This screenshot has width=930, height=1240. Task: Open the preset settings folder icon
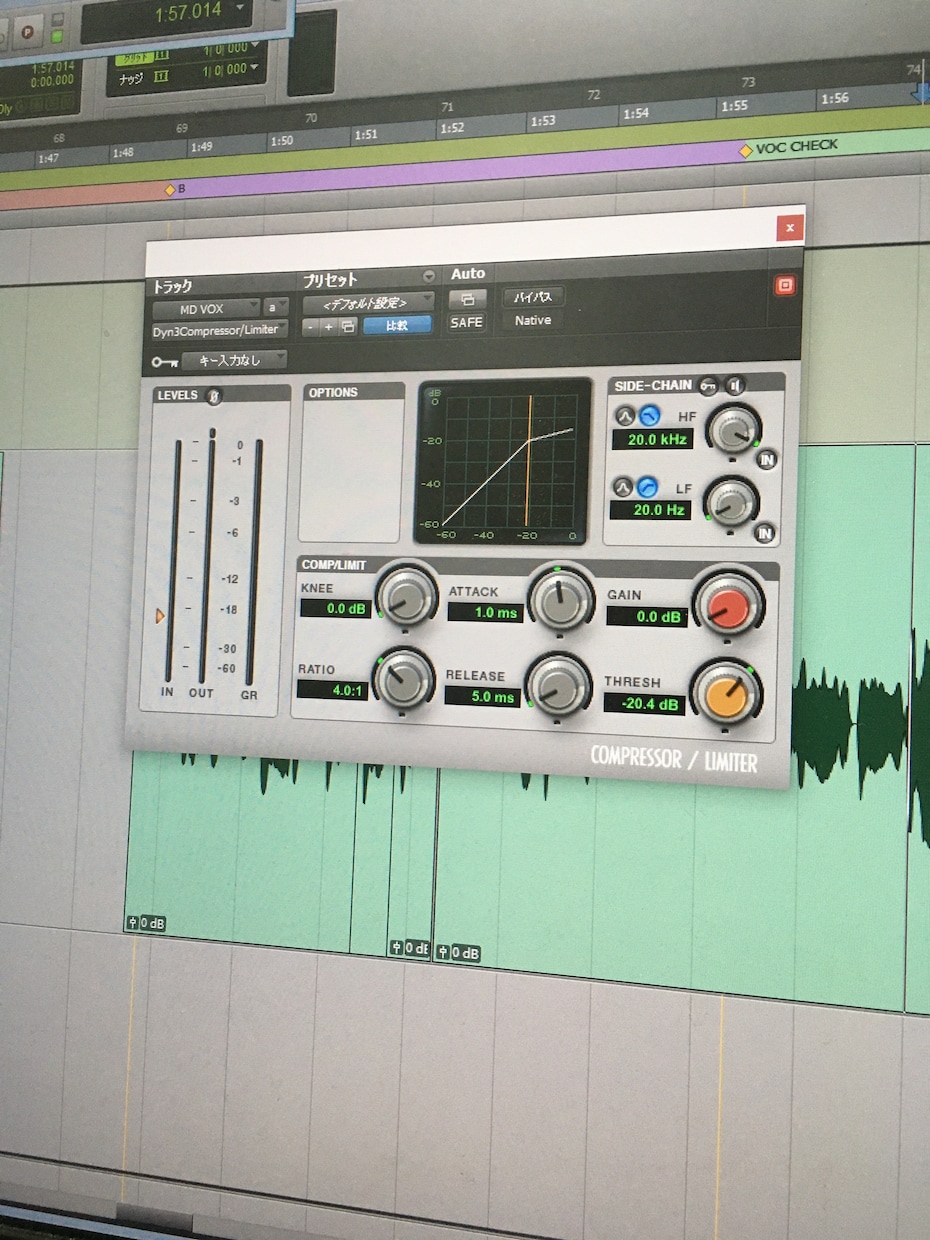point(347,326)
